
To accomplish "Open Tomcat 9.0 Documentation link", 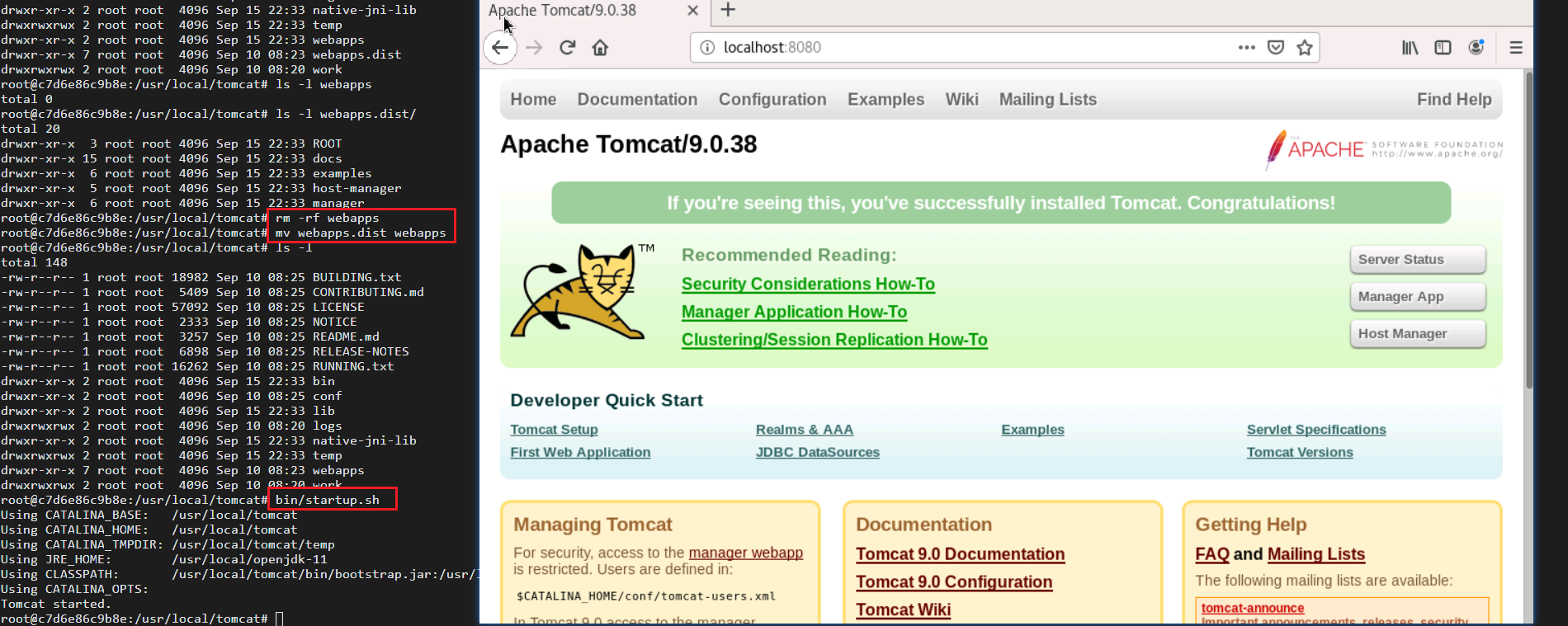I will tap(960, 555).
